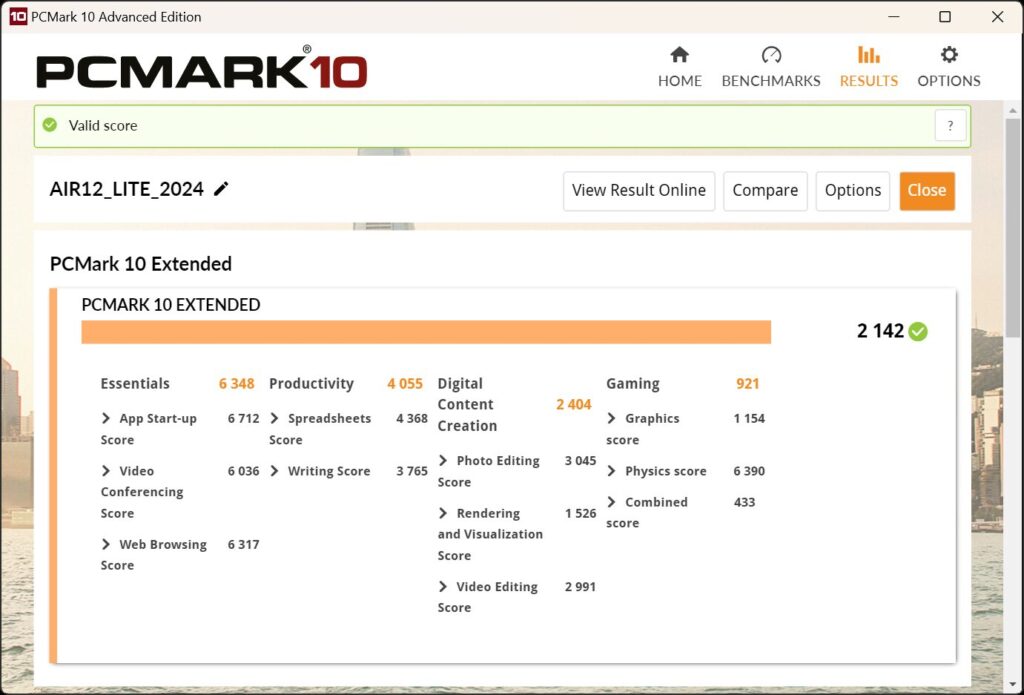Click the orange PCMark 10 Extended score bar
The height and width of the screenshot is (695, 1024).
coord(426,332)
